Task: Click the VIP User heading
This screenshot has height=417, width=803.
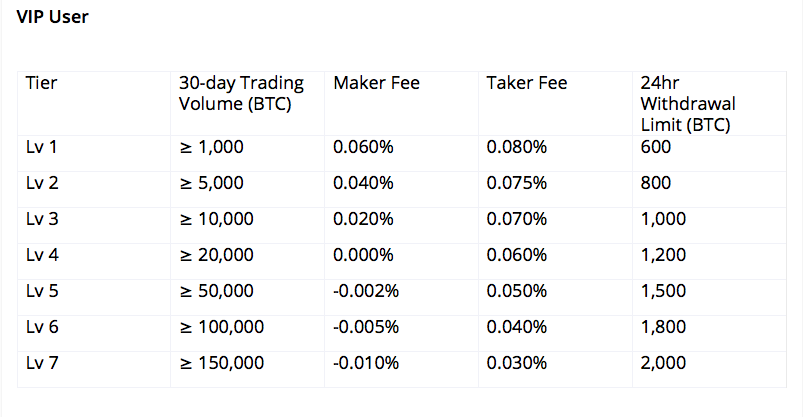Action: [x=52, y=17]
